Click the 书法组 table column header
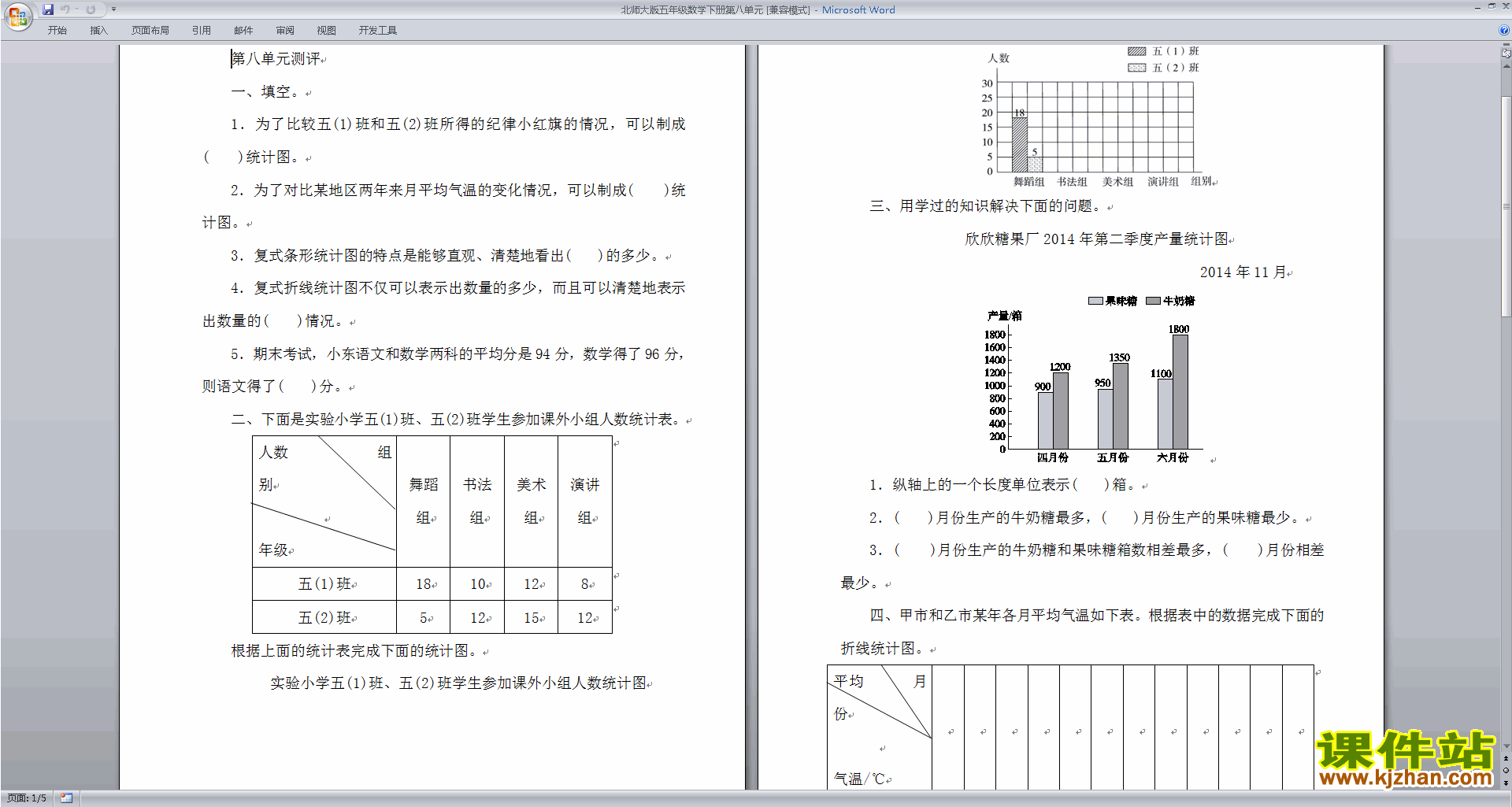The width and height of the screenshot is (1512, 807). [x=477, y=502]
